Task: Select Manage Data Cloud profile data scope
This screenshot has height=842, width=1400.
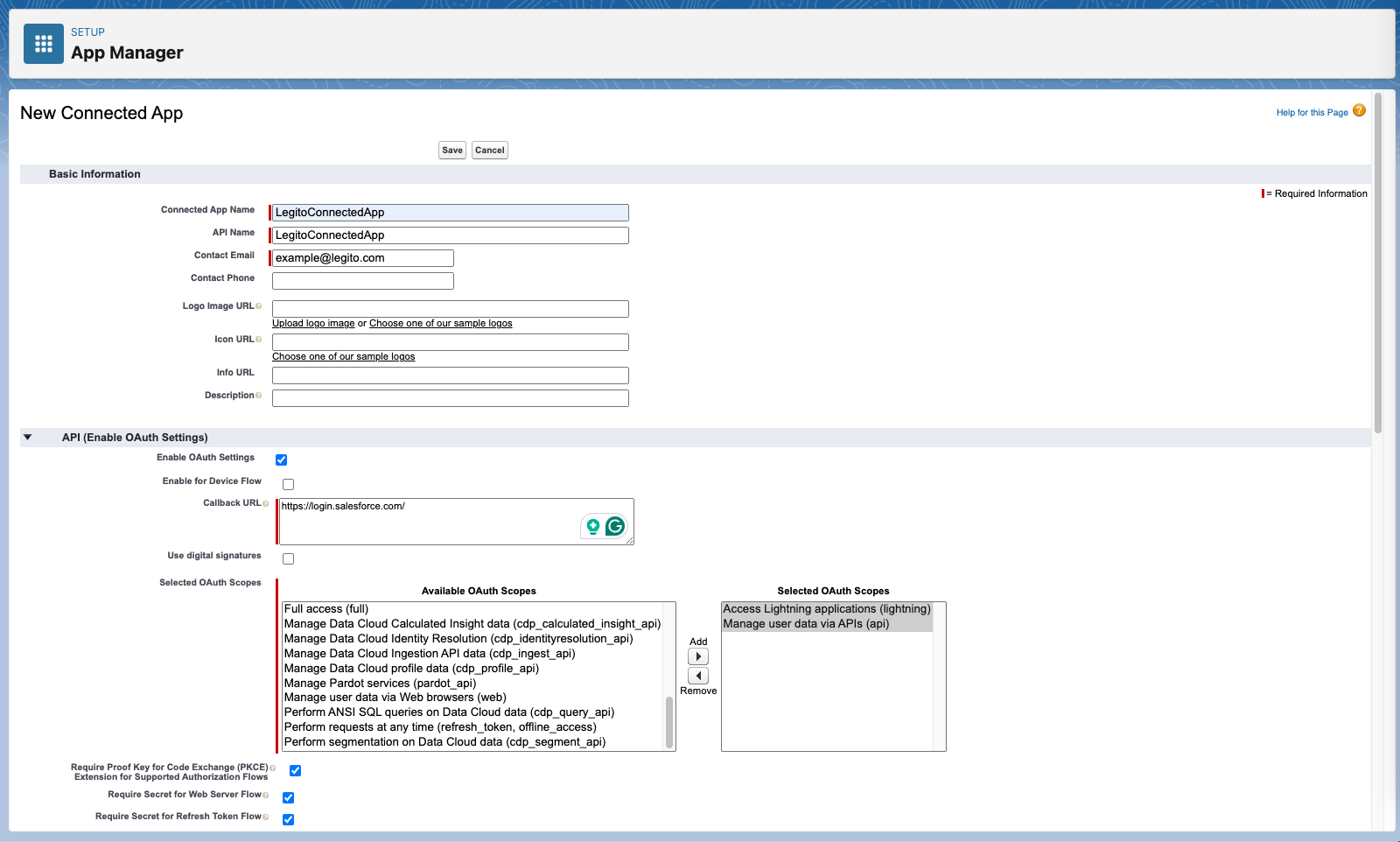Action: 473,669
